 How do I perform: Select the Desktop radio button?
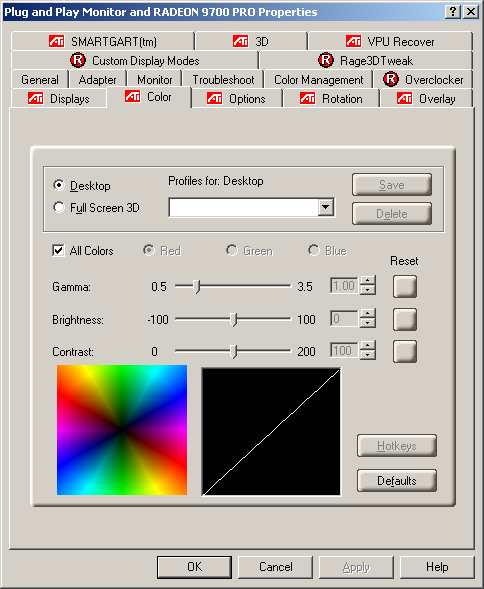[59, 185]
